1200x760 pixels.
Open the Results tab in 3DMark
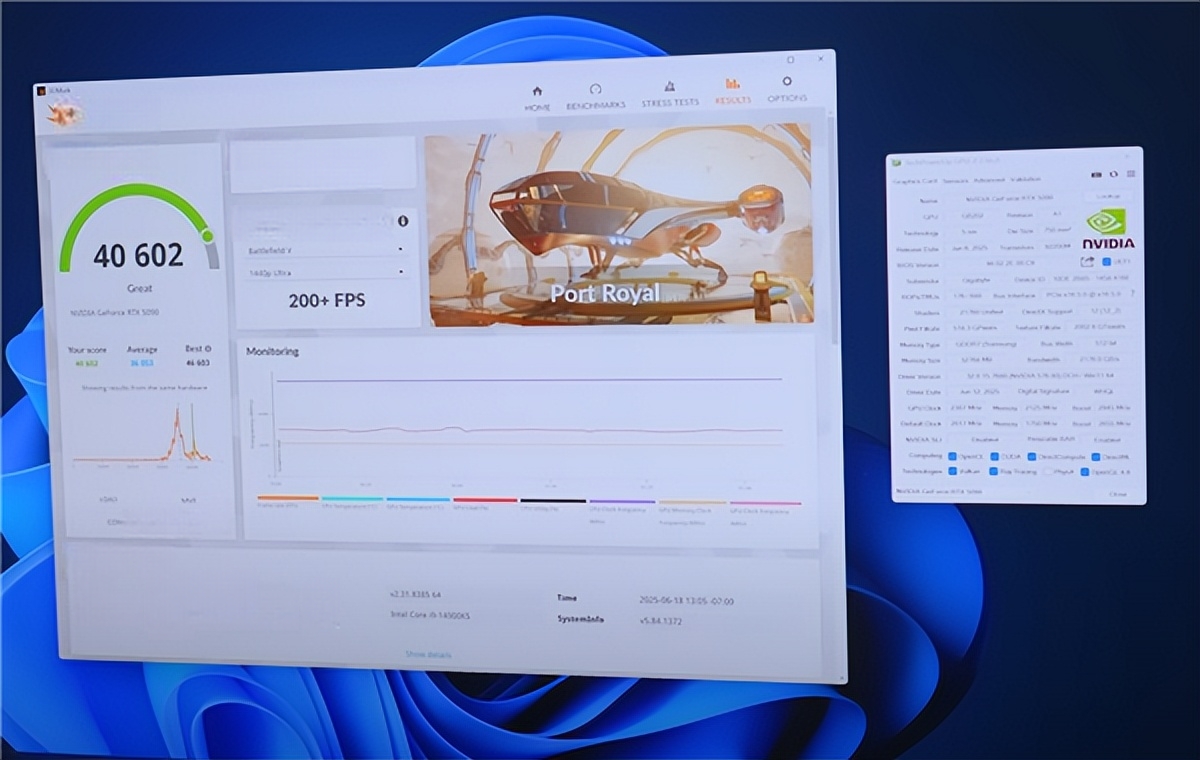(x=732, y=91)
